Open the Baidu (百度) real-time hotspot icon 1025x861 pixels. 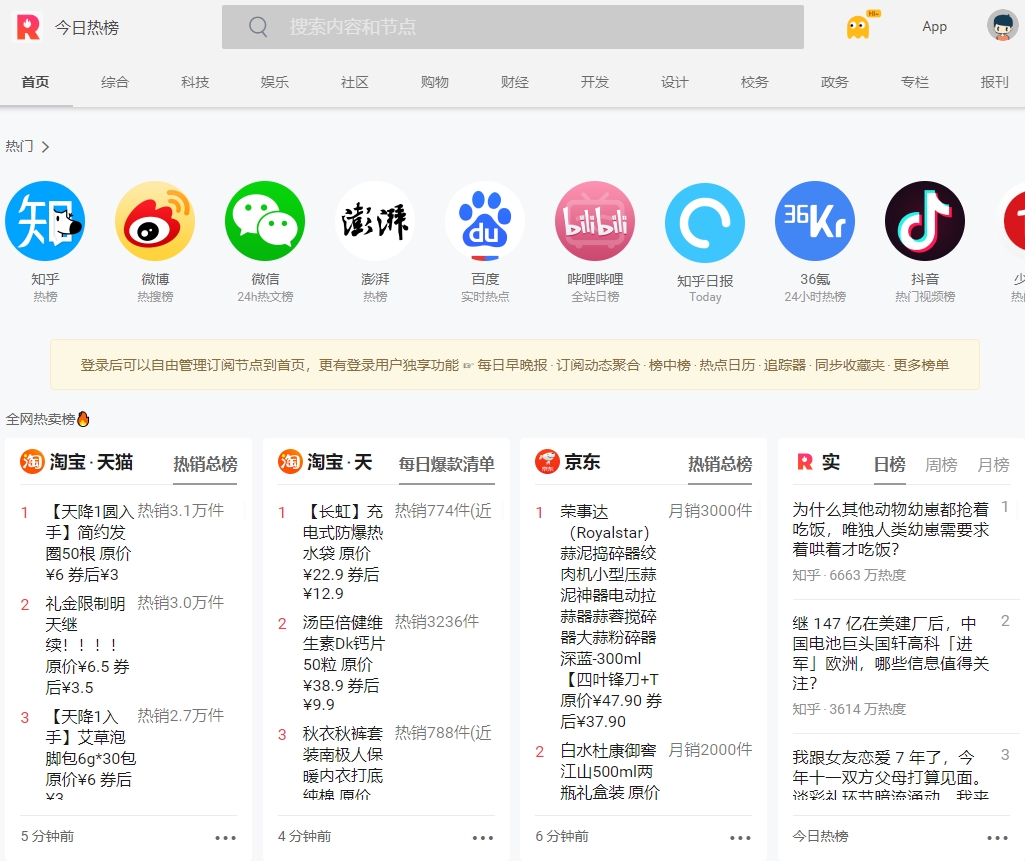[485, 221]
